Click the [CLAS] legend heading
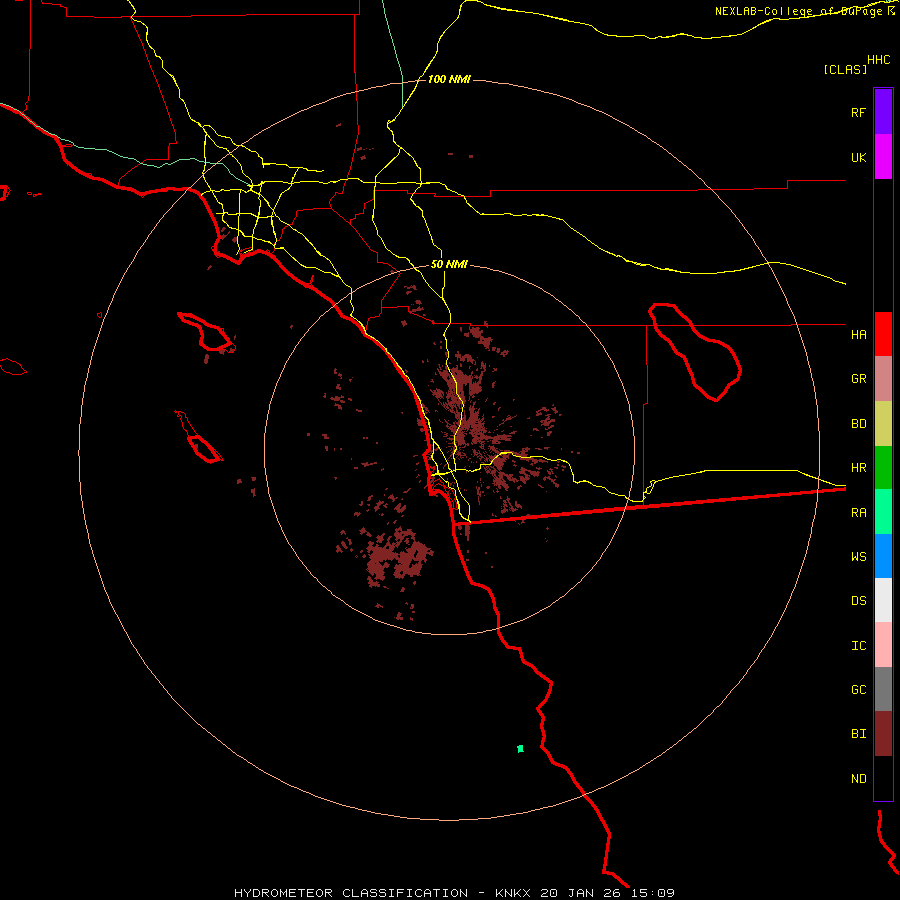The image size is (900, 900). click(x=845, y=69)
